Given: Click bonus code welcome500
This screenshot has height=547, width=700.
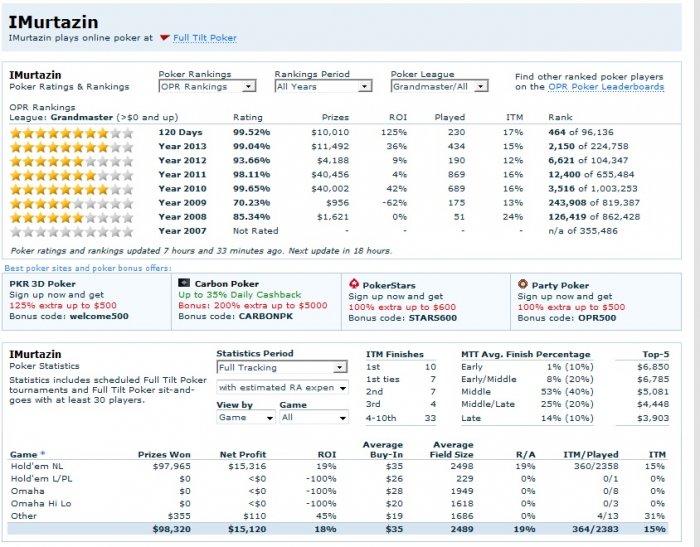Looking at the screenshot, I should 99,317.
